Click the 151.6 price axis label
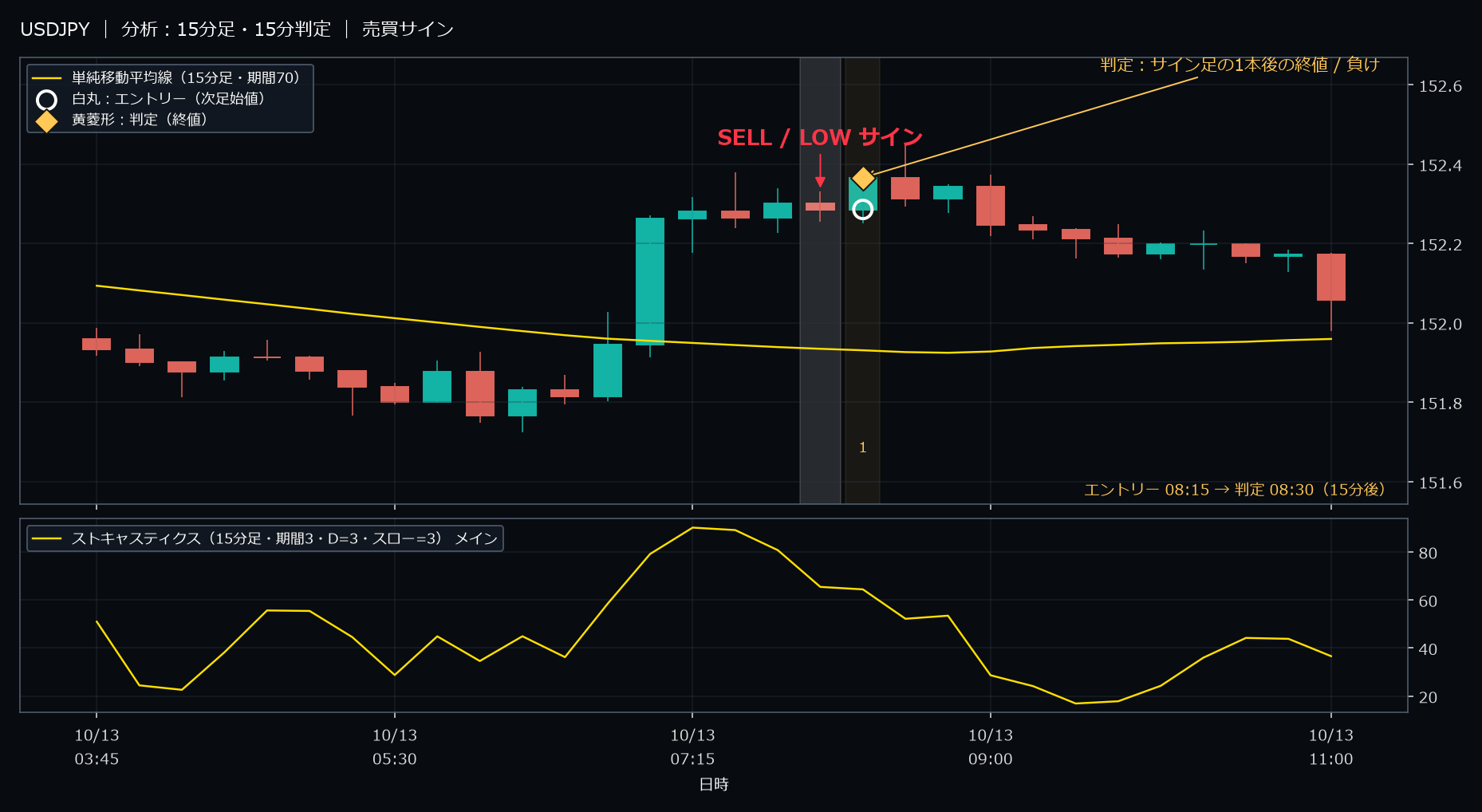 [x=1441, y=483]
